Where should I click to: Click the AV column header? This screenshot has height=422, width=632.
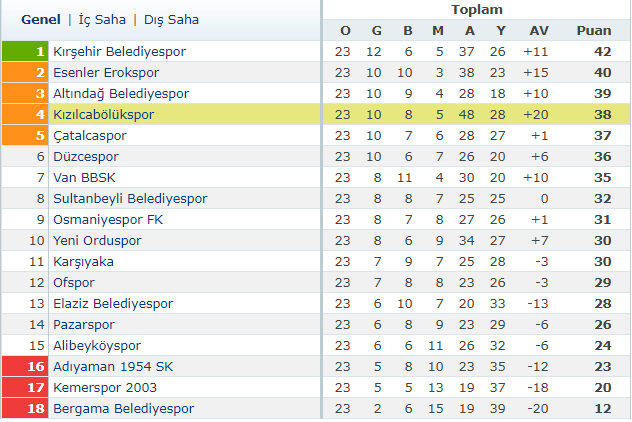[x=540, y=30]
